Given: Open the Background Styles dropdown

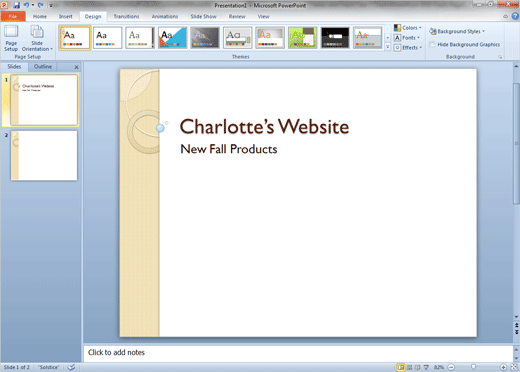Looking at the screenshot, I should [457, 31].
